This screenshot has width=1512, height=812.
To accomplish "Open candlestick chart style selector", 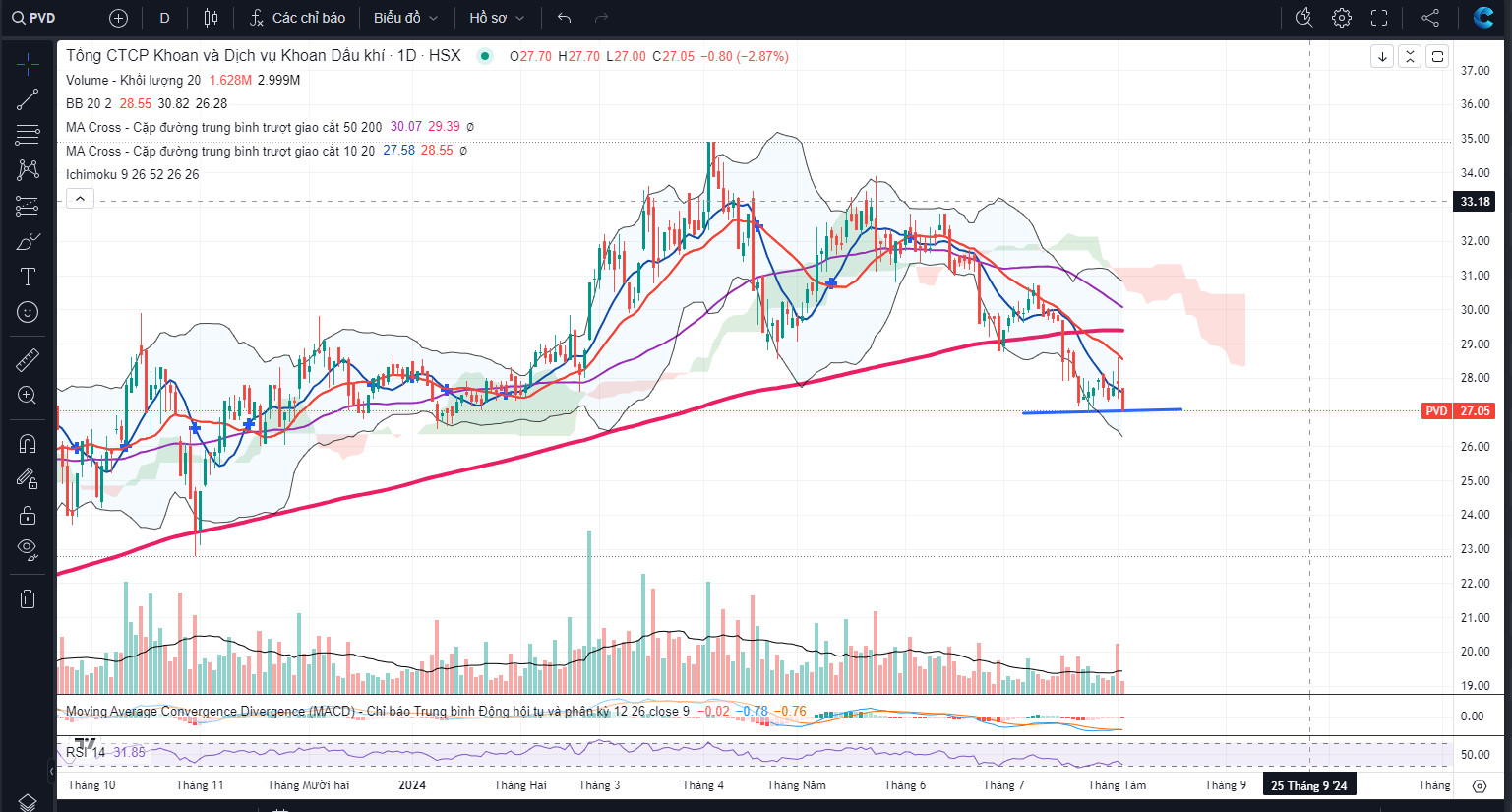I will point(211,18).
